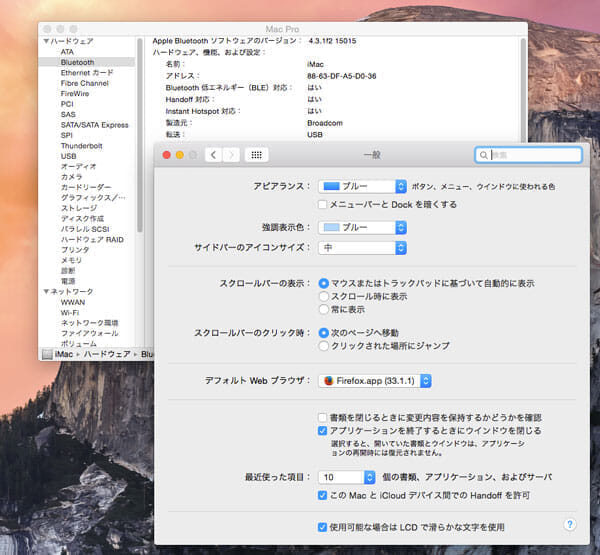Click the forward arrow in preferences toolbar
This screenshot has width=600, height=555.
tap(232, 155)
